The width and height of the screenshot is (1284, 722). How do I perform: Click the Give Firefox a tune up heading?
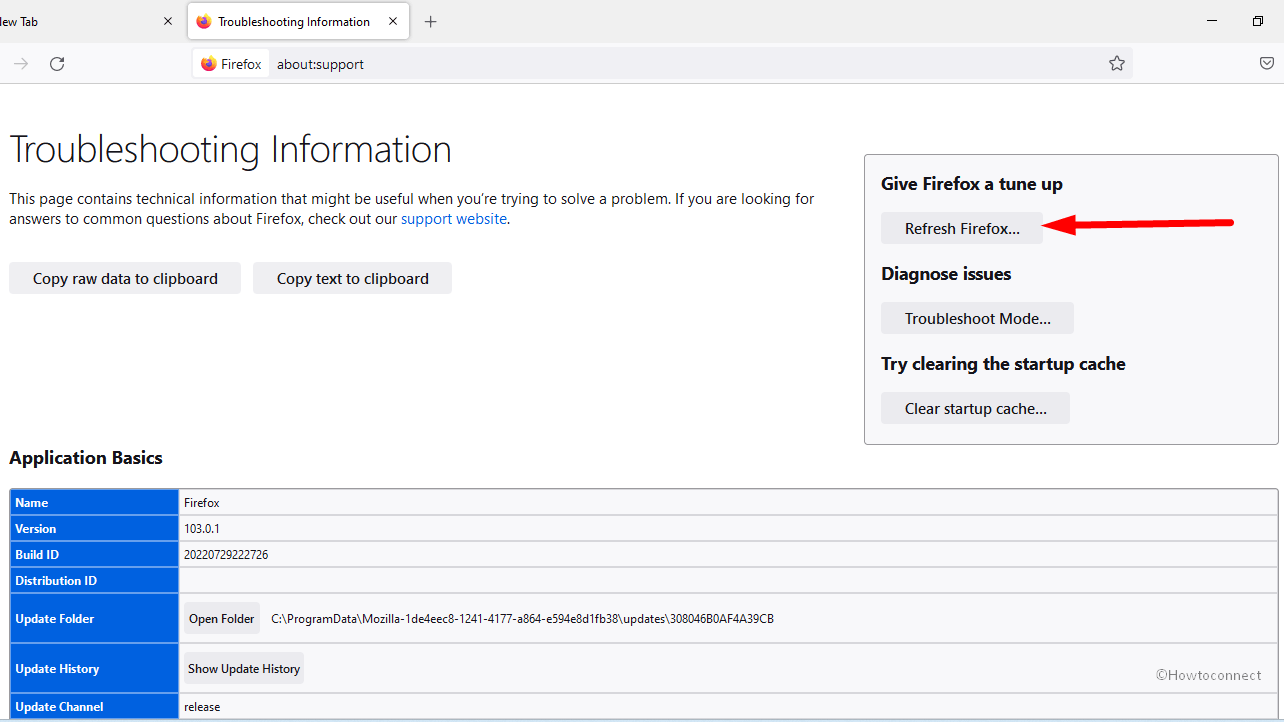click(x=972, y=184)
